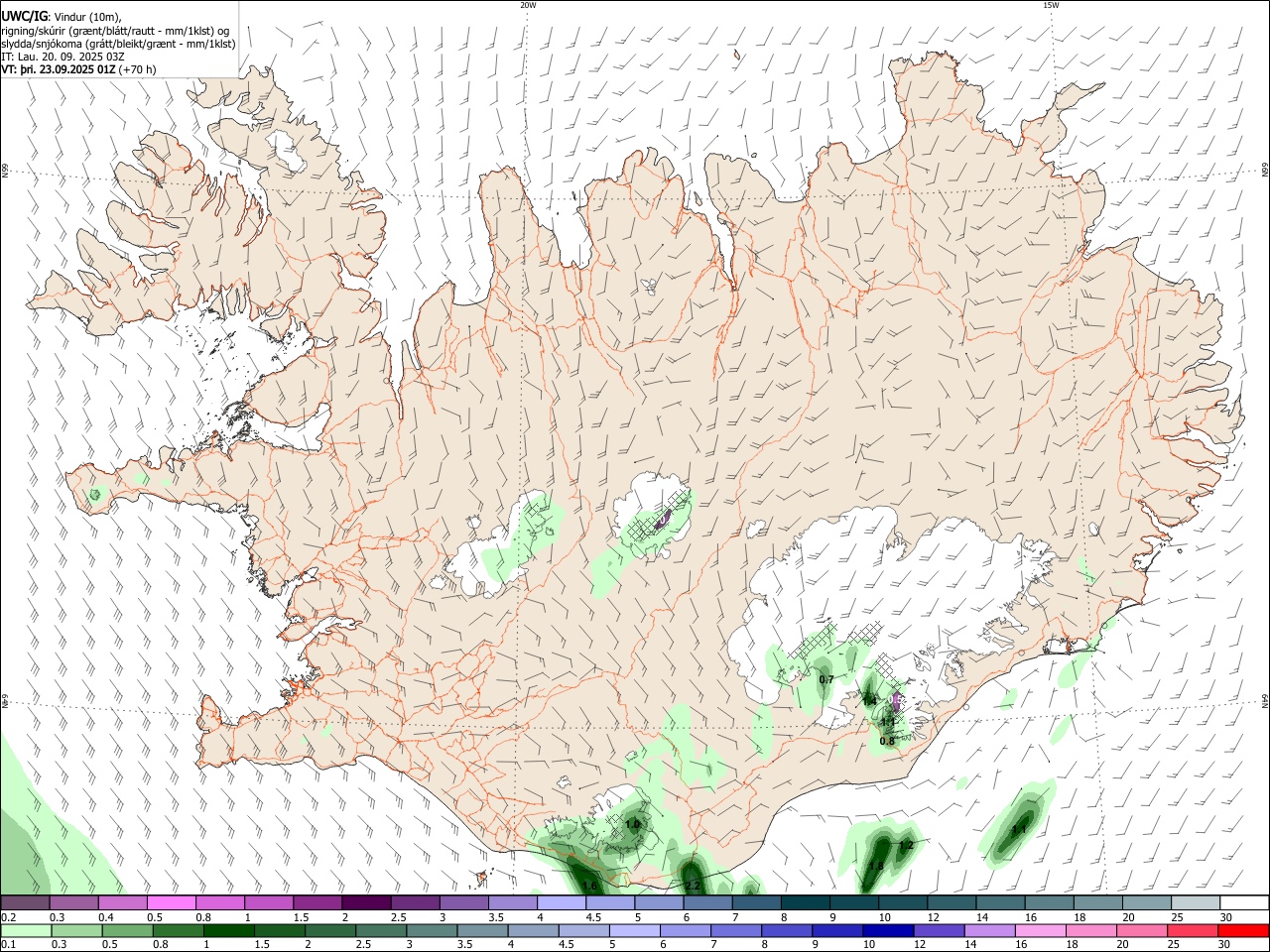The width and height of the screenshot is (1270, 952).
Task: Pick the upper legend swatch between 0.3 and 0.4
Action: (x=73, y=902)
